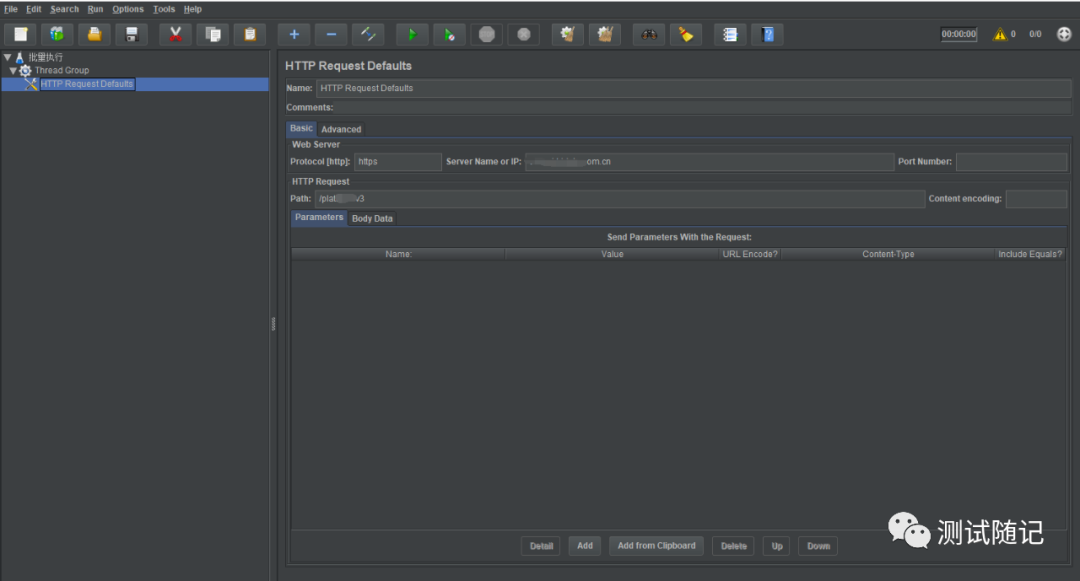Open a test plan file icon
The image size is (1080, 581).
coord(94,34)
